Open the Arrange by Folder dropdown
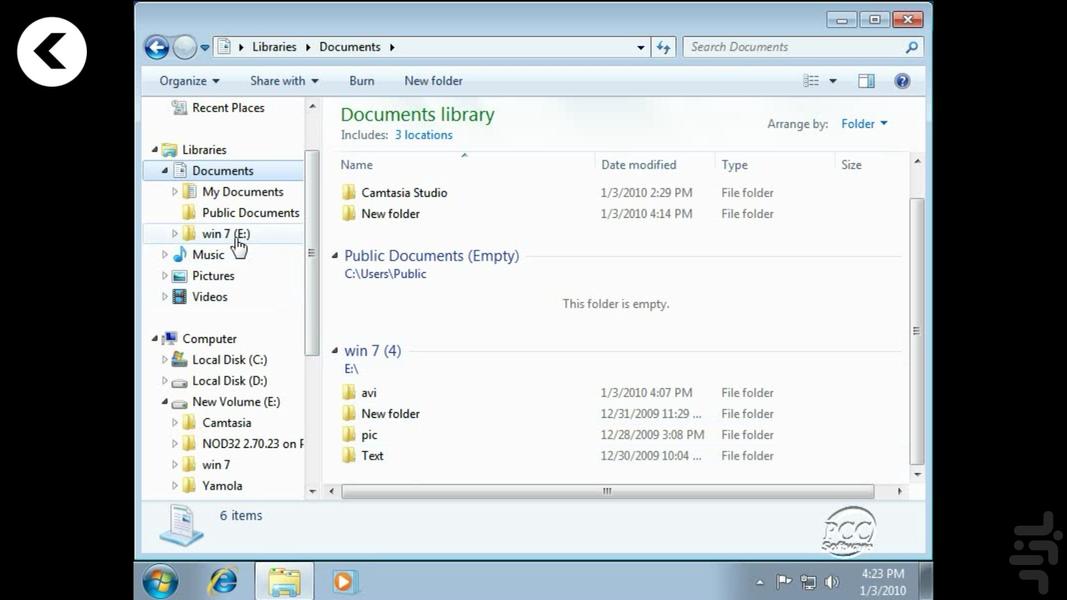 click(x=863, y=124)
